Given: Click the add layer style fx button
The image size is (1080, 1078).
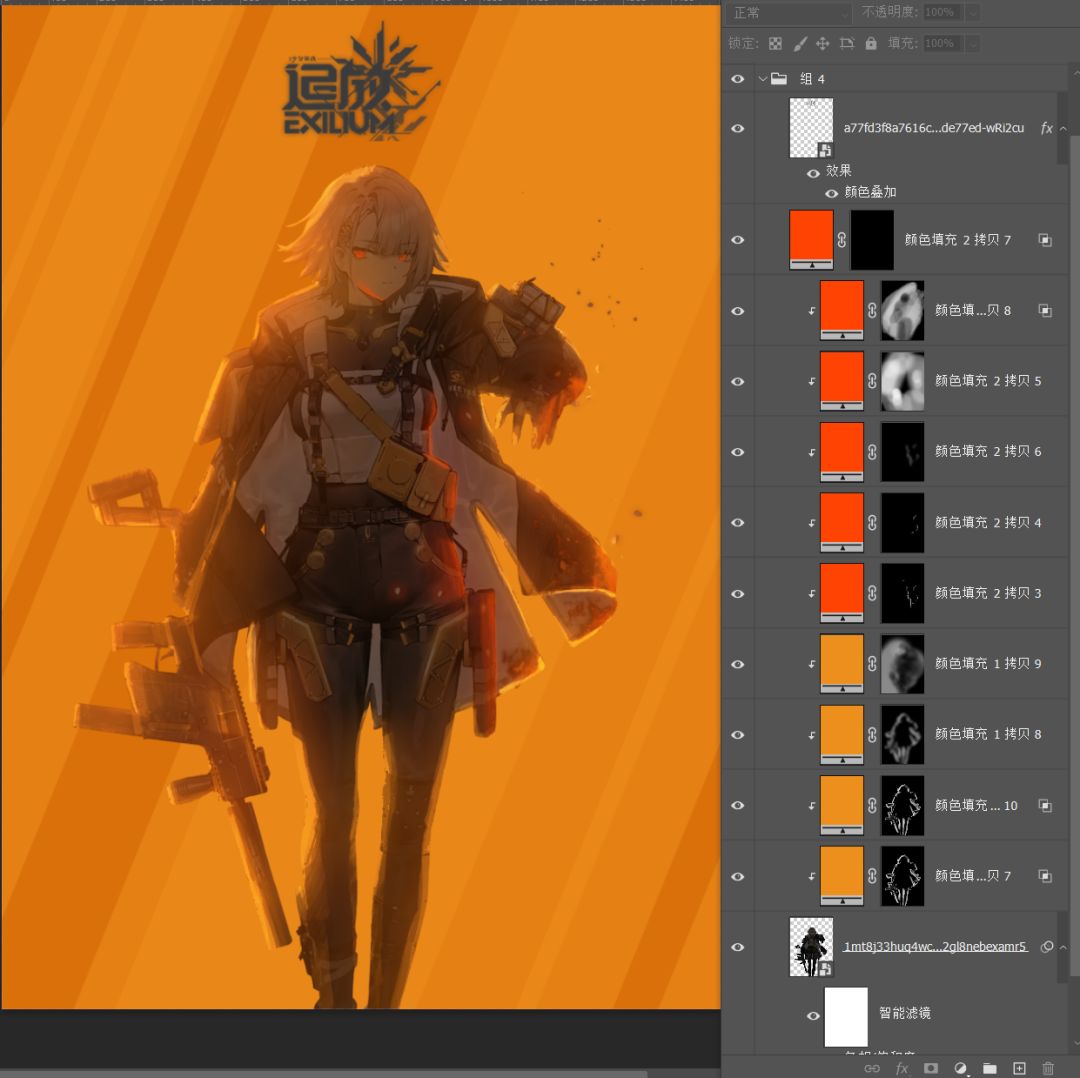Looking at the screenshot, I should point(901,1068).
